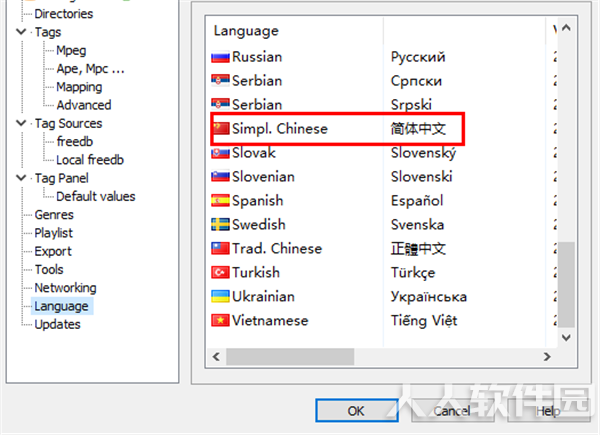Click the native name Русский
Screen dimensions: 600x435
[x=418, y=57]
